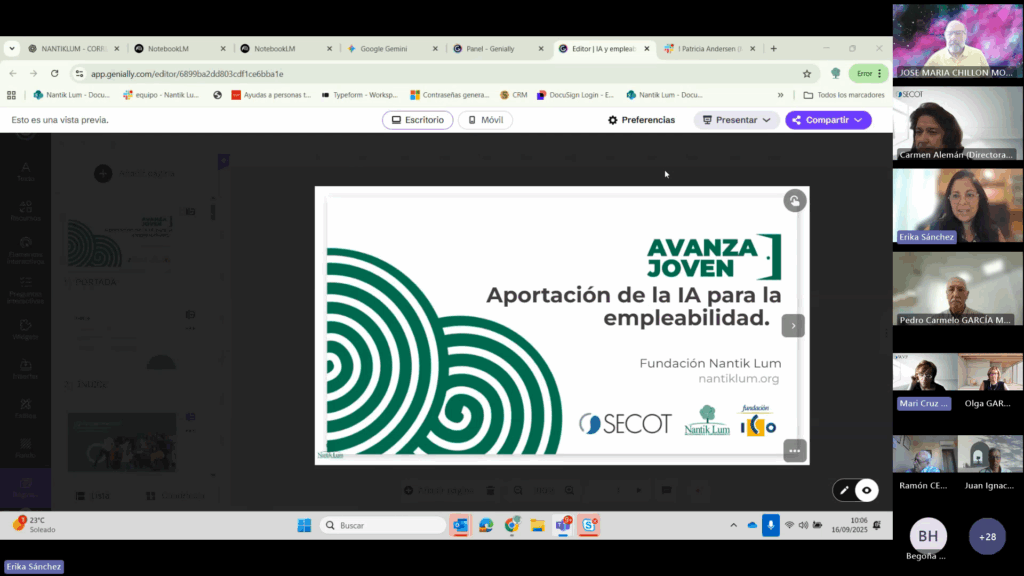Bookmark this page with star icon
The image size is (1024, 576).
tap(807, 73)
